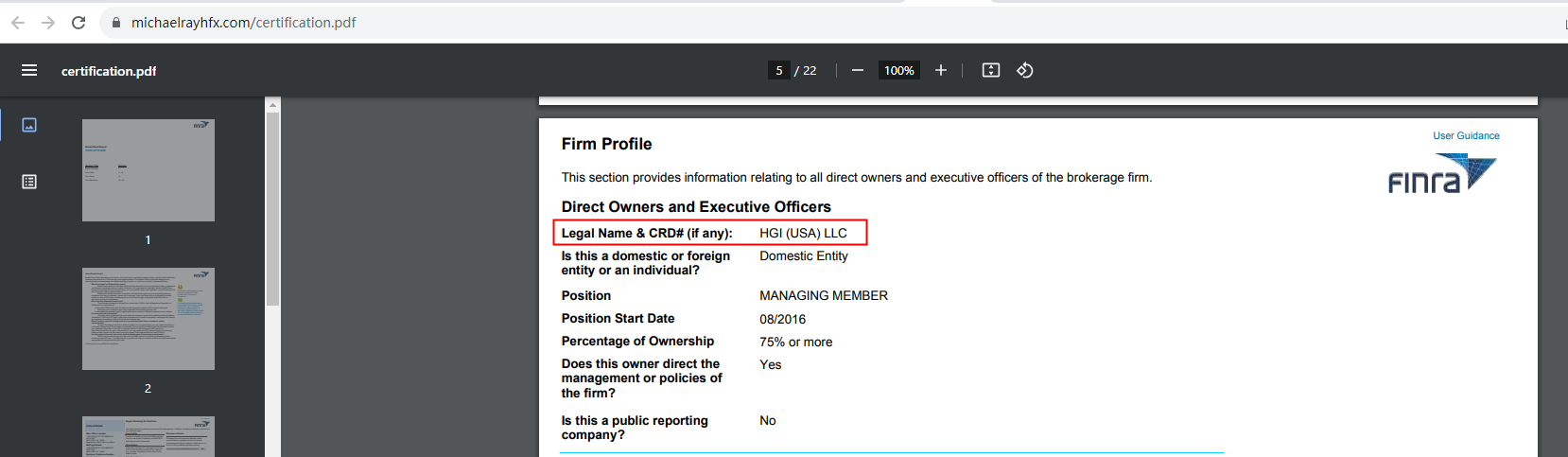Edit the current page number field
1568x457 pixels.
[x=779, y=71]
